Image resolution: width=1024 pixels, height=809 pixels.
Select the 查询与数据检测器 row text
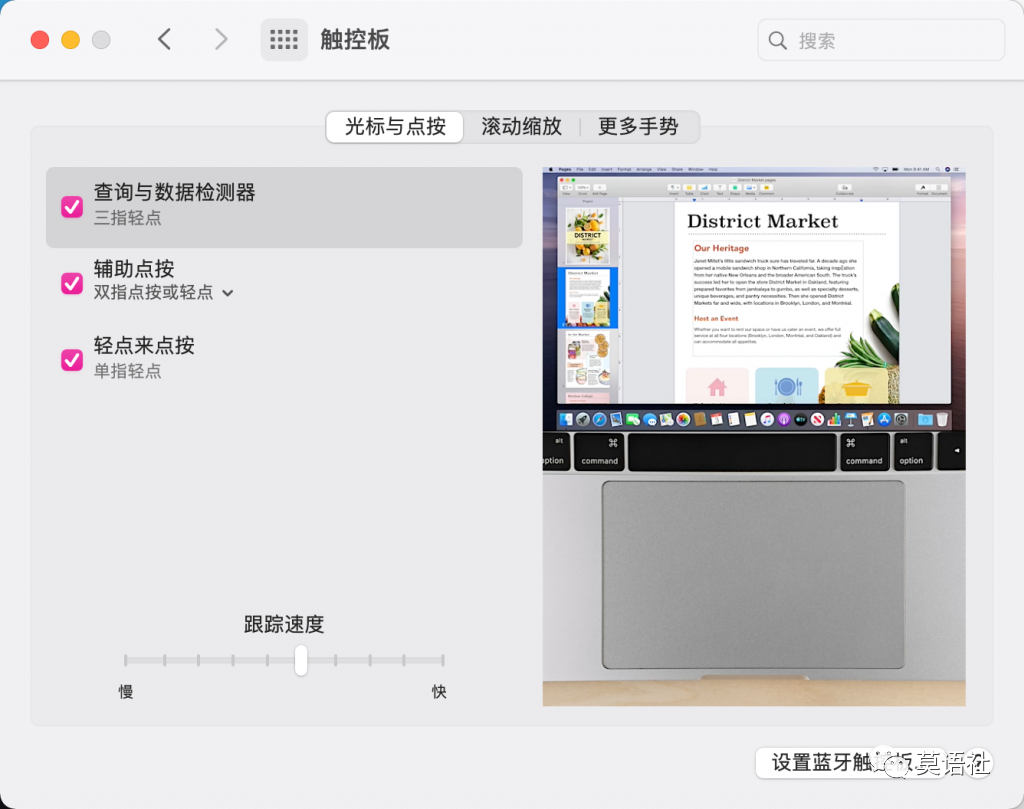point(174,193)
